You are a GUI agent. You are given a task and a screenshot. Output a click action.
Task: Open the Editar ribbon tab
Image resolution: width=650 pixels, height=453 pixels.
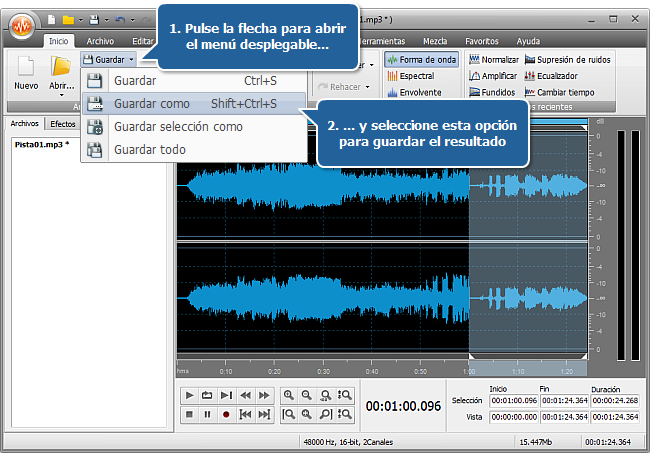143,41
